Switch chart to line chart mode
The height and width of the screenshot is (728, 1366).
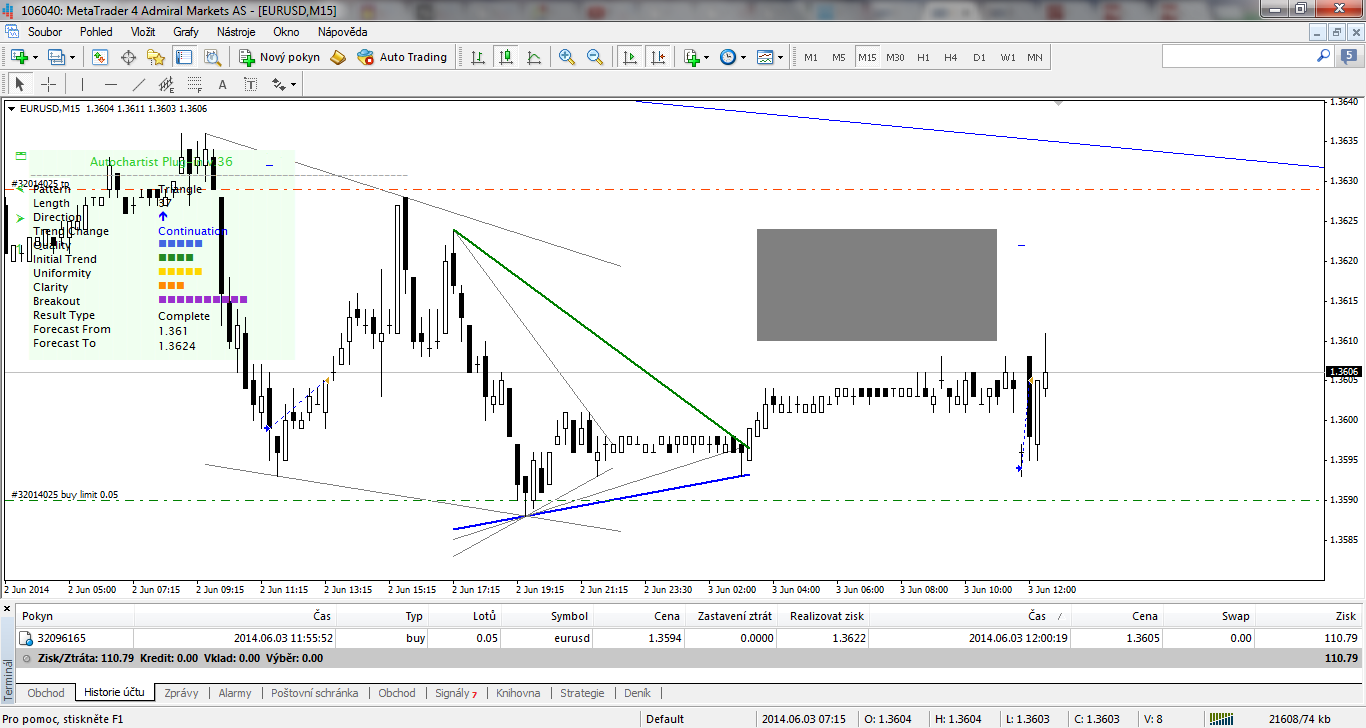(534, 57)
